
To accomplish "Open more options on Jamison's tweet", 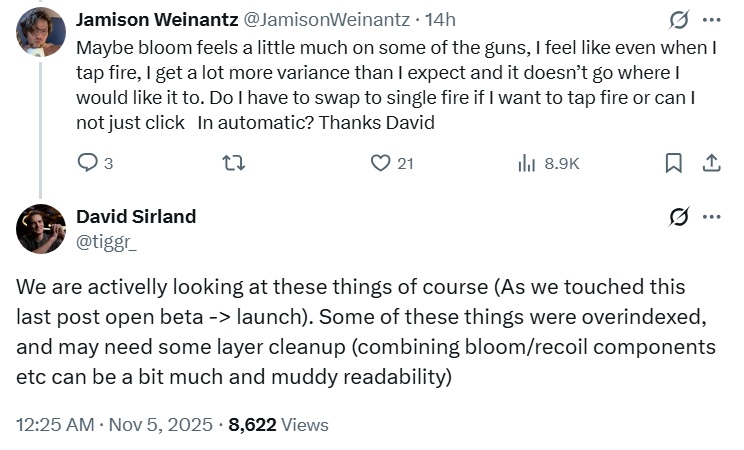I will (x=712, y=20).
